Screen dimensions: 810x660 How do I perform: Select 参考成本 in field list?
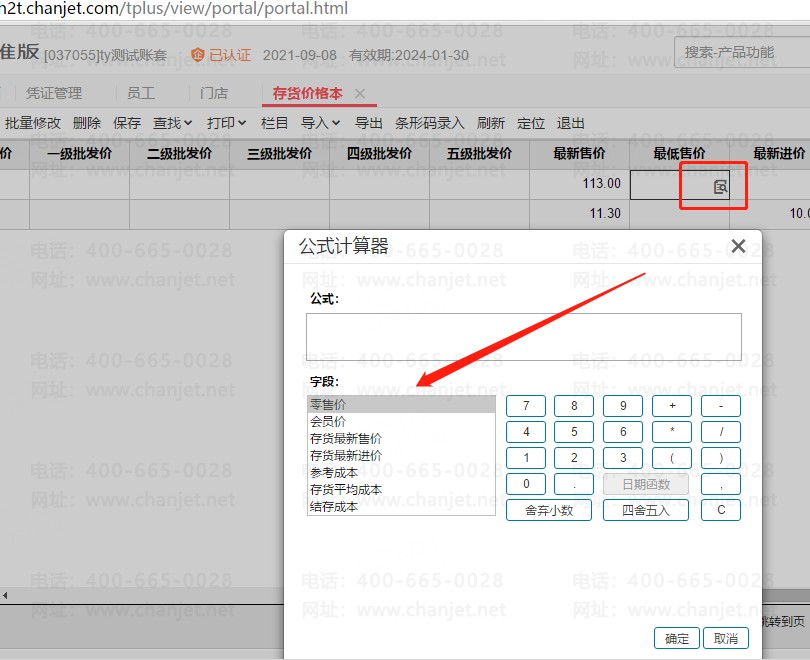[x=401, y=473]
